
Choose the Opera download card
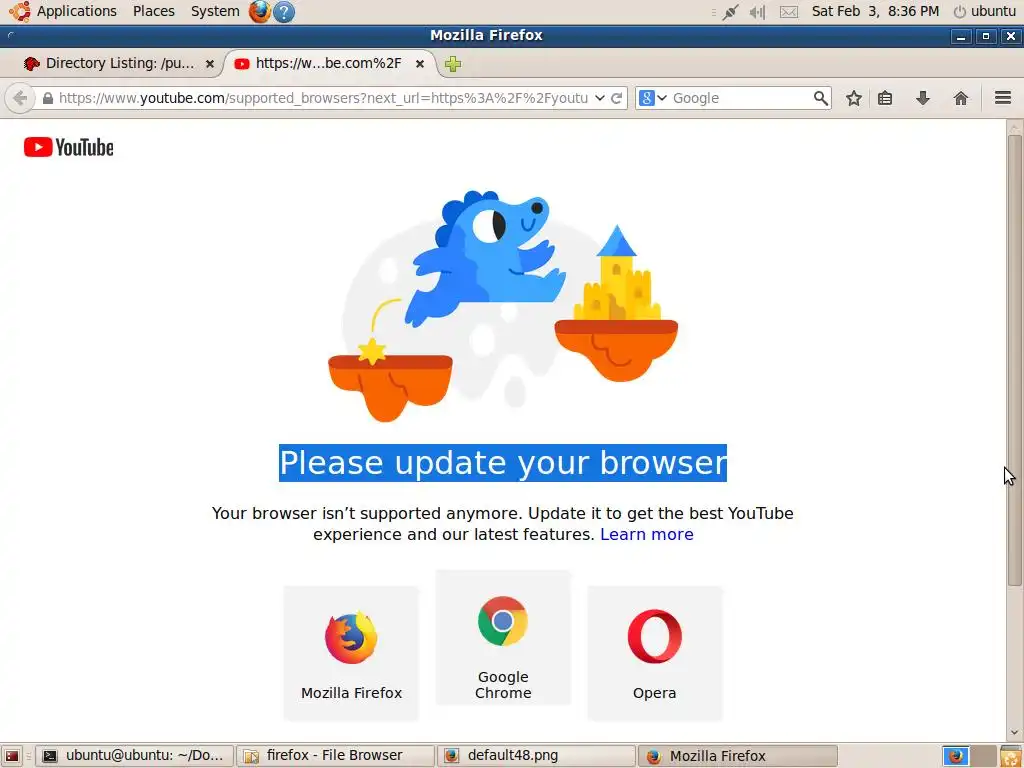654,653
